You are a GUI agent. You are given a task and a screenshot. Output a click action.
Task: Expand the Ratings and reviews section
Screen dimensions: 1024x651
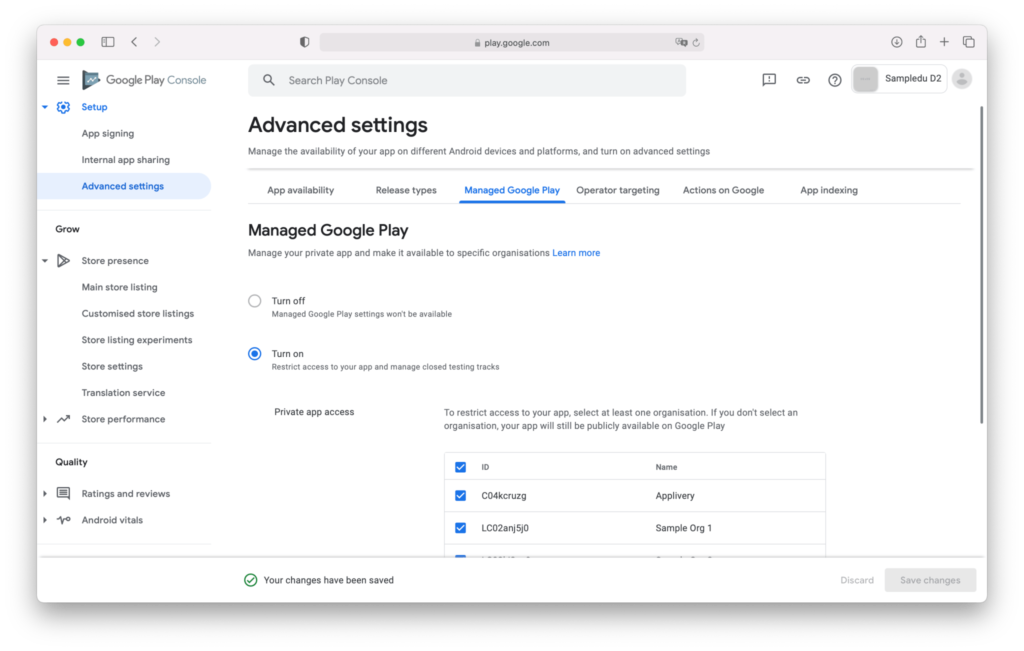point(44,493)
